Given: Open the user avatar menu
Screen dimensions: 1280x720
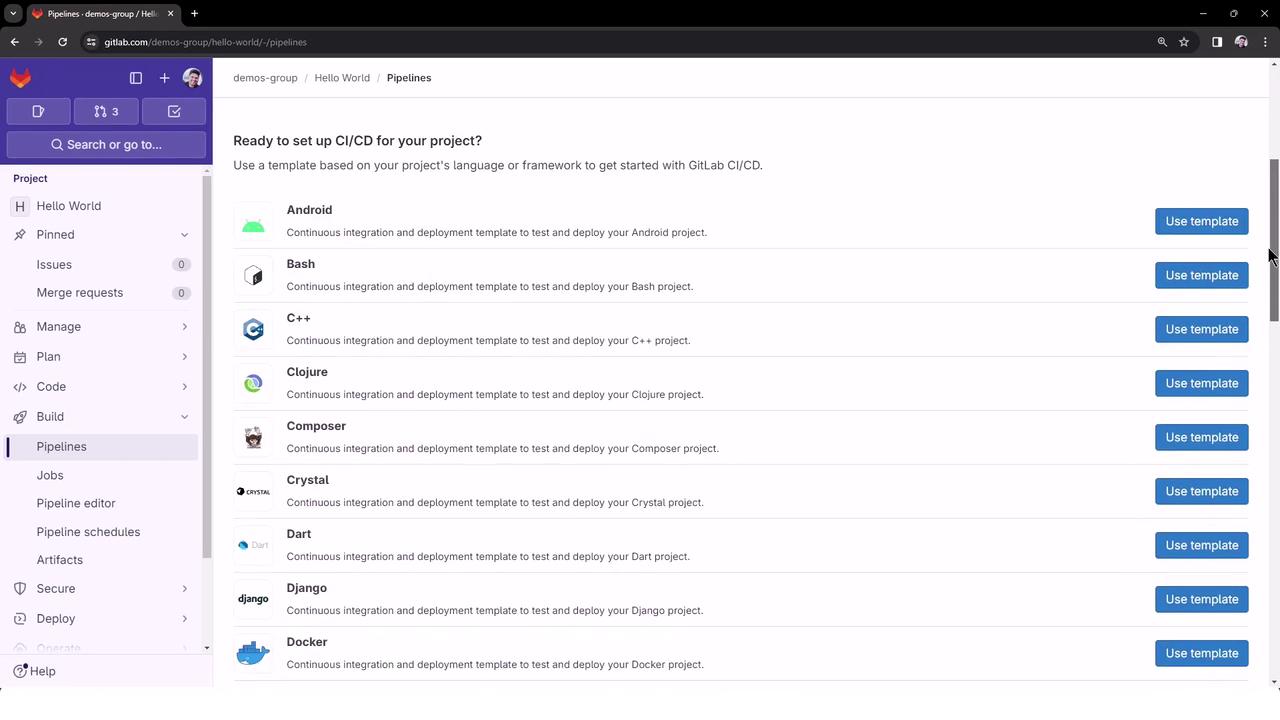Looking at the screenshot, I should click(193, 78).
